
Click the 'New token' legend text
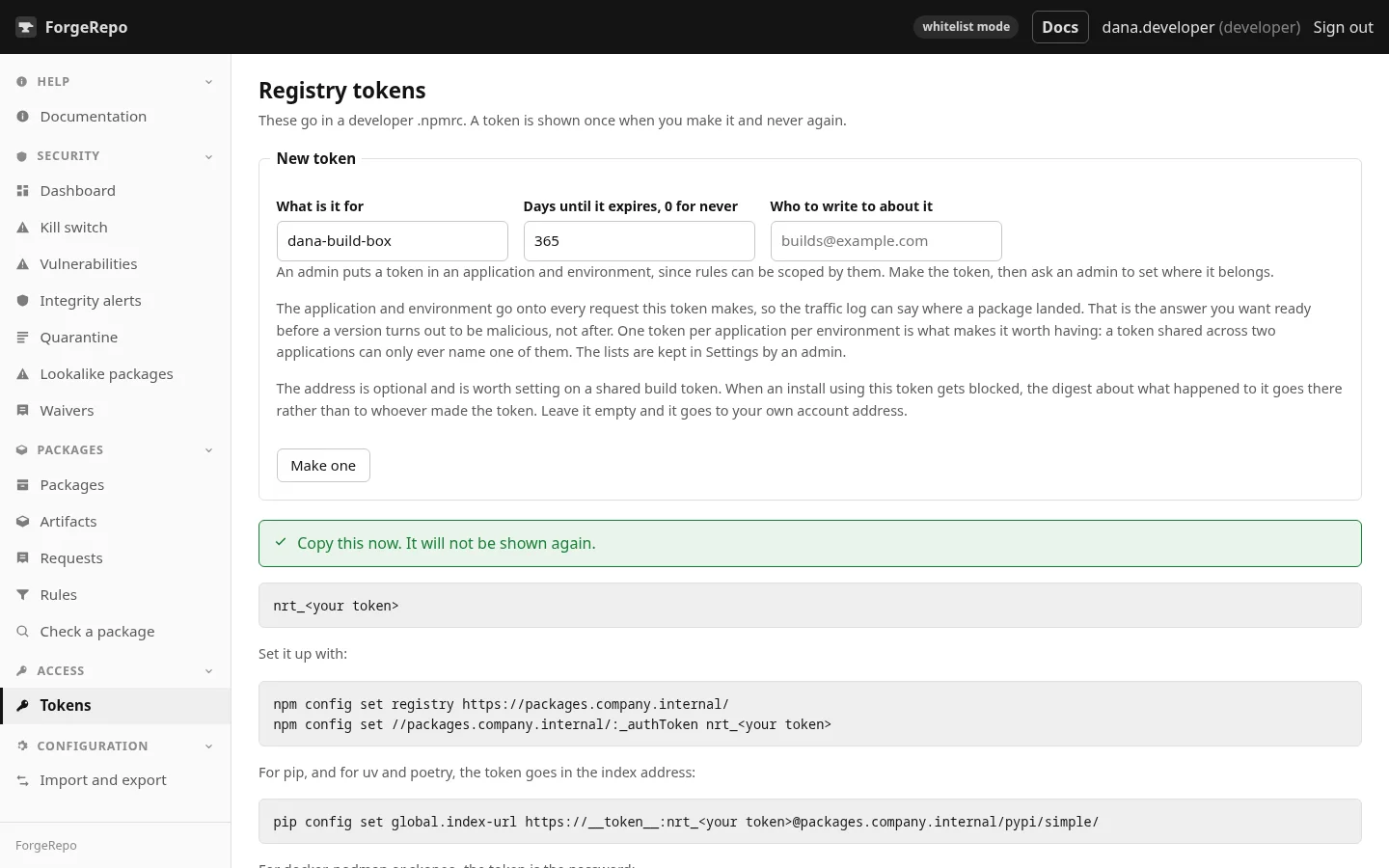(316, 158)
